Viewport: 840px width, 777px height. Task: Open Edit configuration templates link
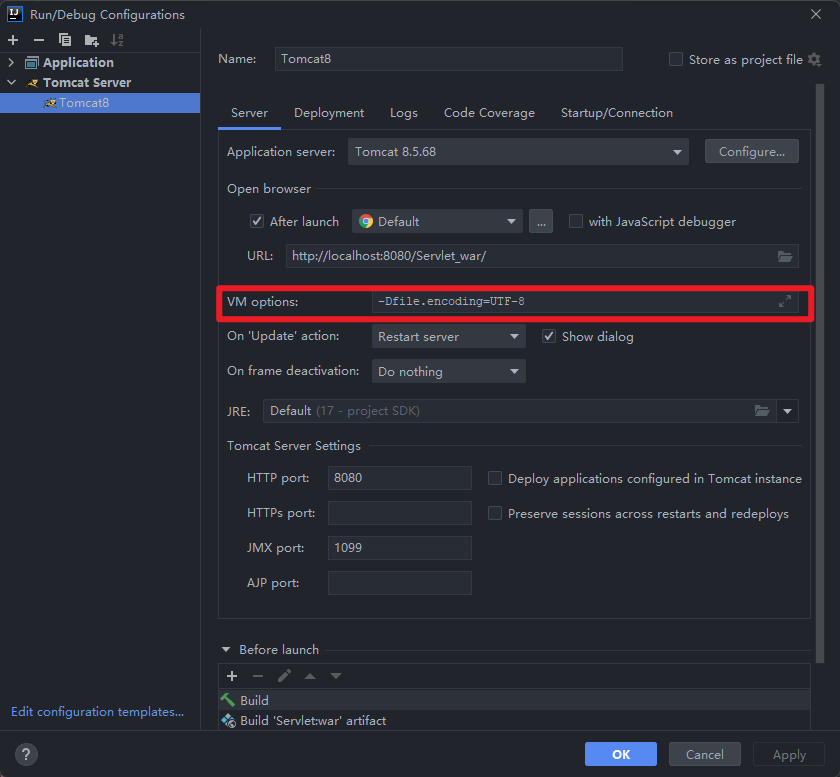point(97,712)
